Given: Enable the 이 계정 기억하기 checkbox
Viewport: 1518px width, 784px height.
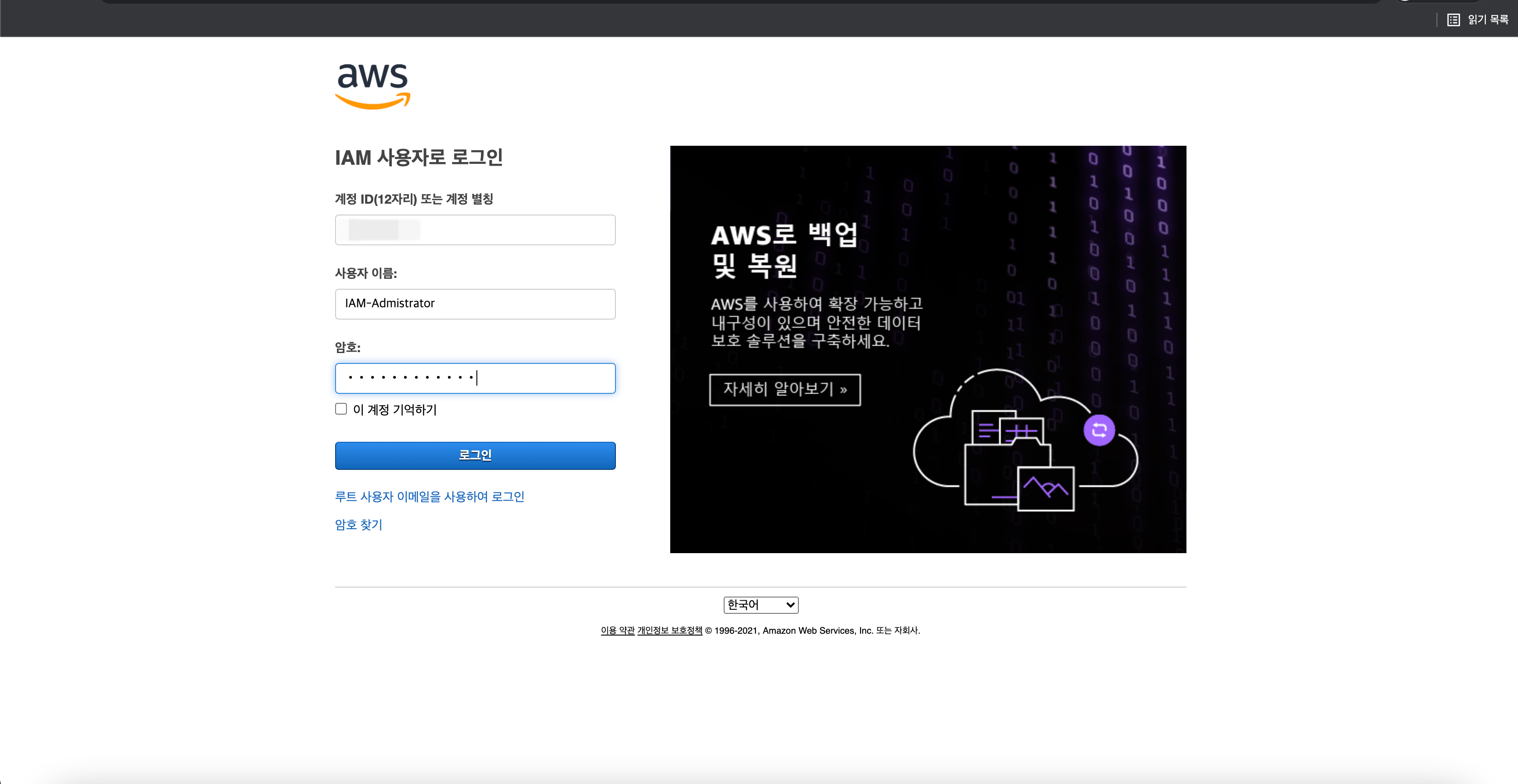Looking at the screenshot, I should pyautogui.click(x=341, y=409).
